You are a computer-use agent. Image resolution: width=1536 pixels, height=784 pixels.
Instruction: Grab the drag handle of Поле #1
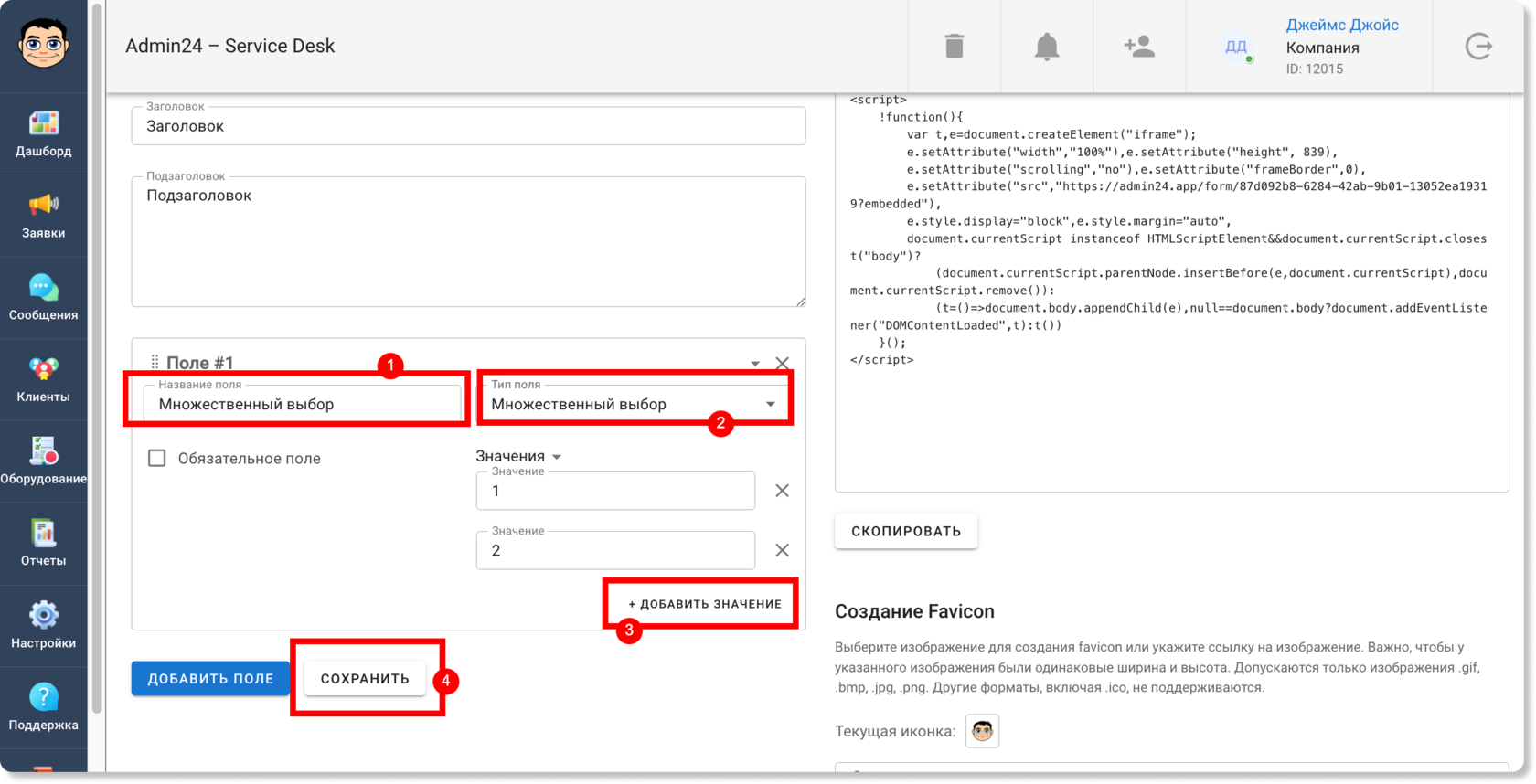155,362
